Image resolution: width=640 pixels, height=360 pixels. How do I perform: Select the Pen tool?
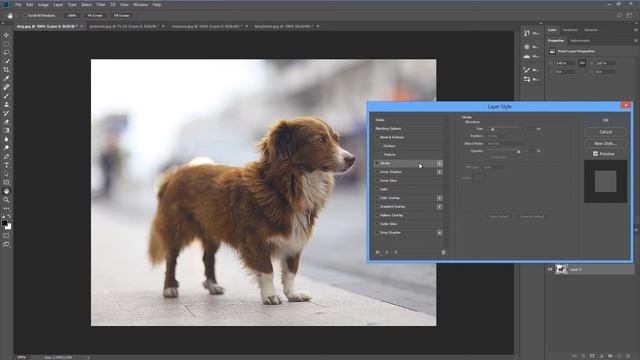coord(6,156)
